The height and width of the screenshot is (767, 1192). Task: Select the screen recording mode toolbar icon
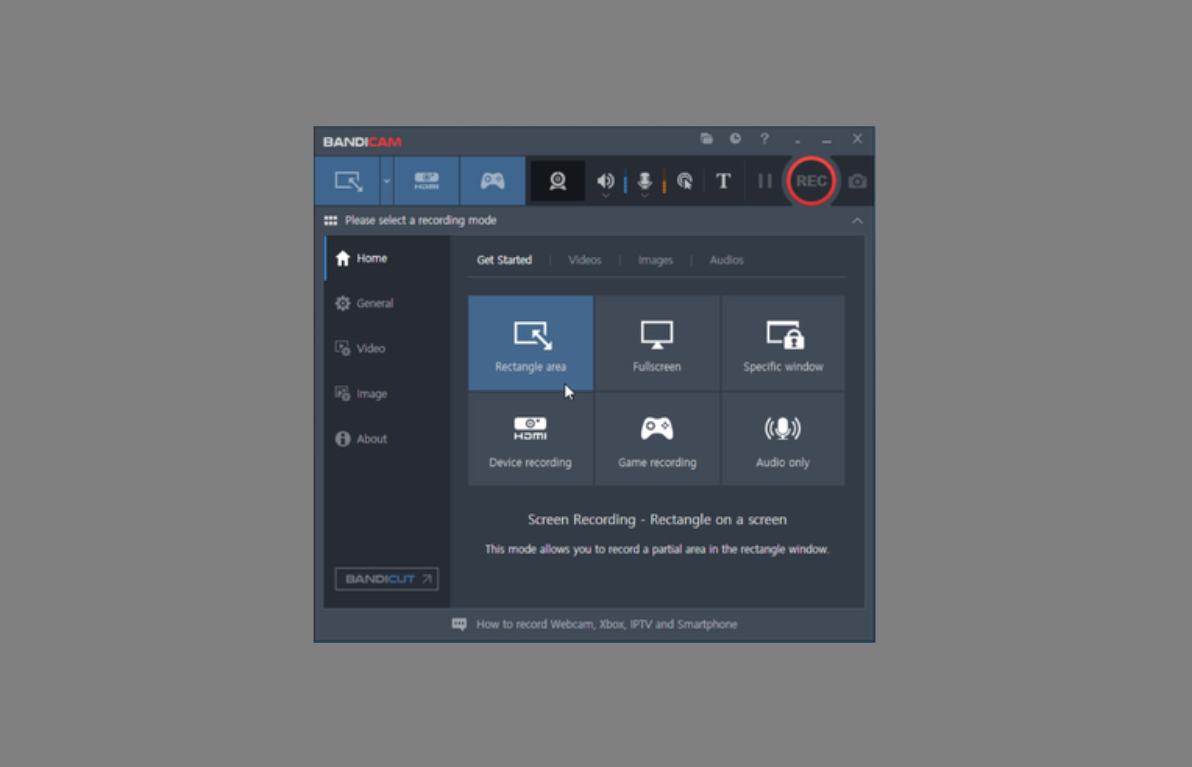(x=348, y=181)
